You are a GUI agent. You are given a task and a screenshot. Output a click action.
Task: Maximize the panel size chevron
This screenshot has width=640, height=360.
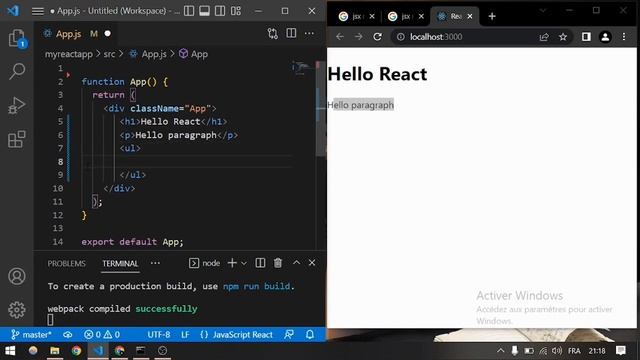pos(297,263)
